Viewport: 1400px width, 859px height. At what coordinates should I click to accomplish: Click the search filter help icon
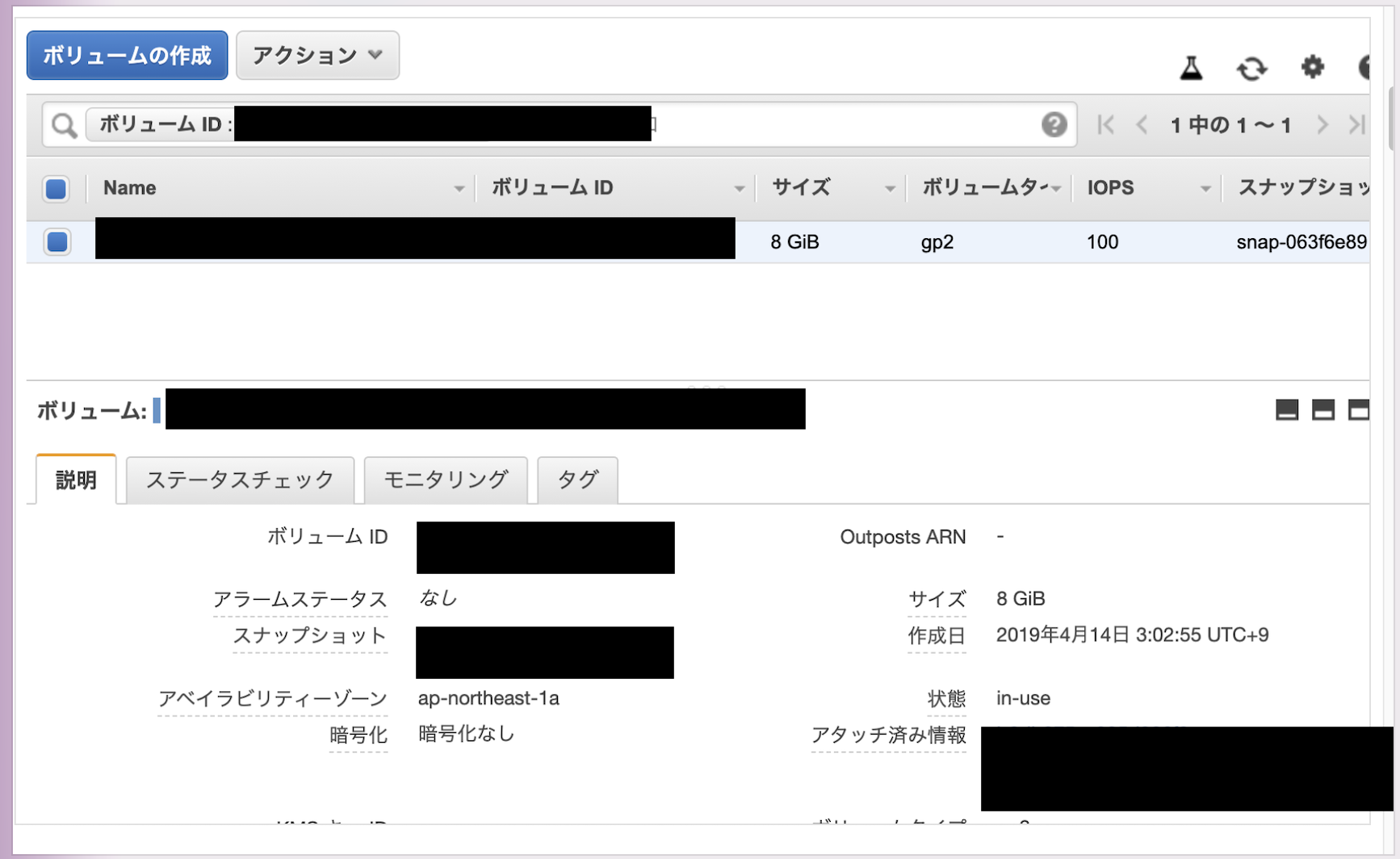pyautogui.click(x=1054, y=124)
